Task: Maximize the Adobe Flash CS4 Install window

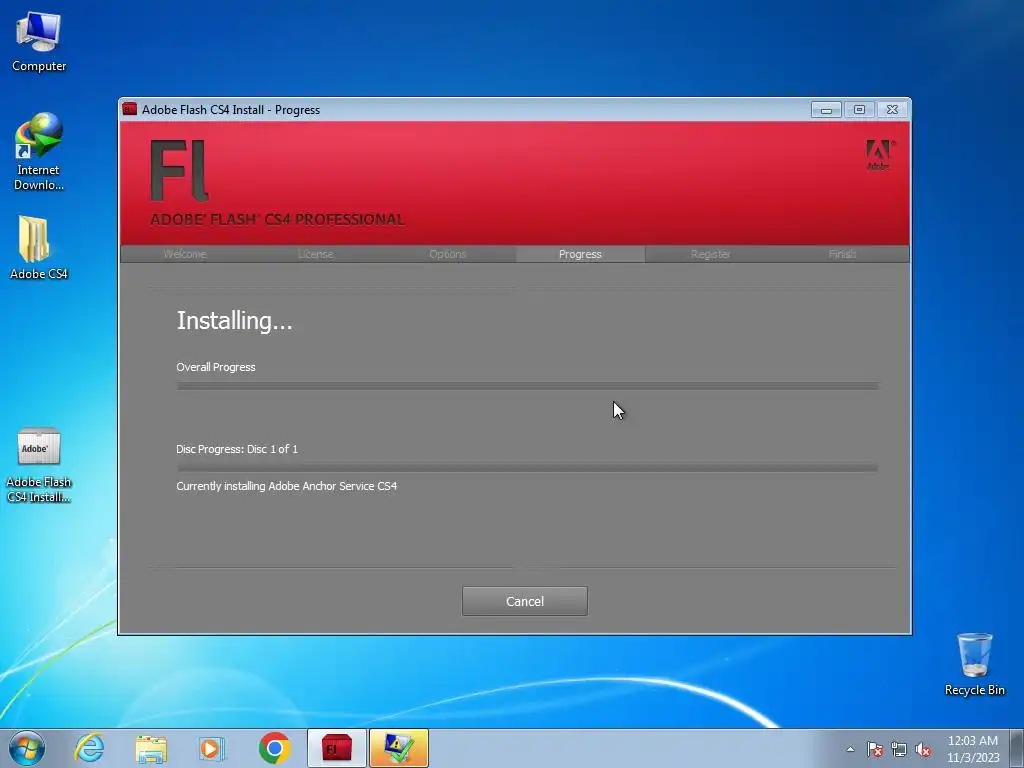Action: click(x=859, y=110)
